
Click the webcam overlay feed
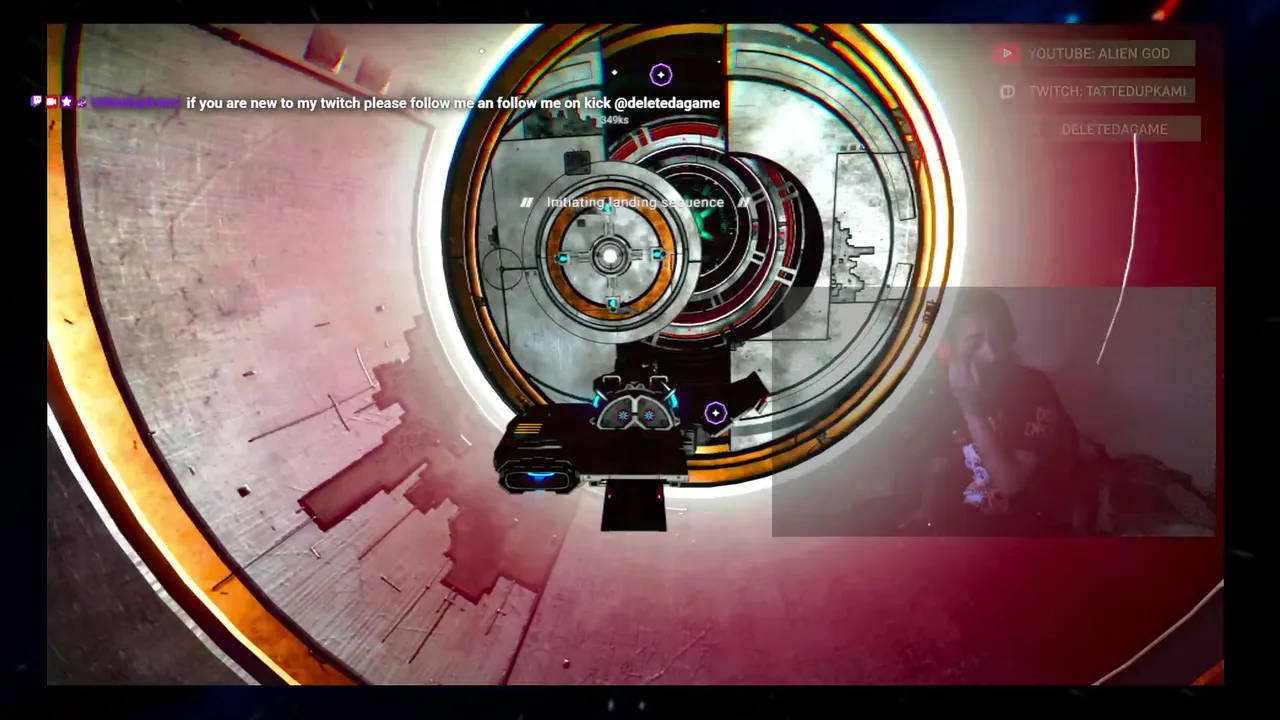[x=994, y=412]
